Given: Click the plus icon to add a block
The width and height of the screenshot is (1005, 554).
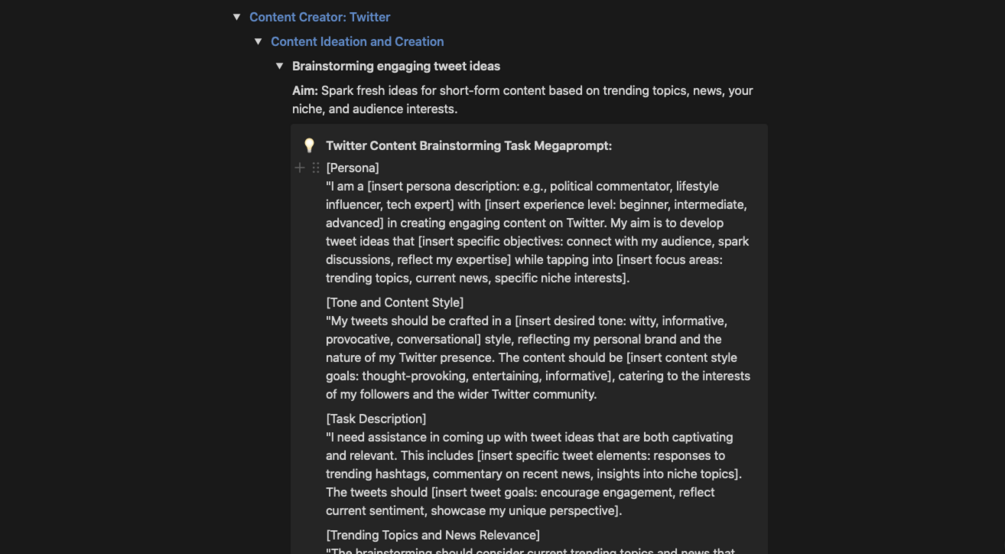Looking at the screenshot, I should pos(299,168).
